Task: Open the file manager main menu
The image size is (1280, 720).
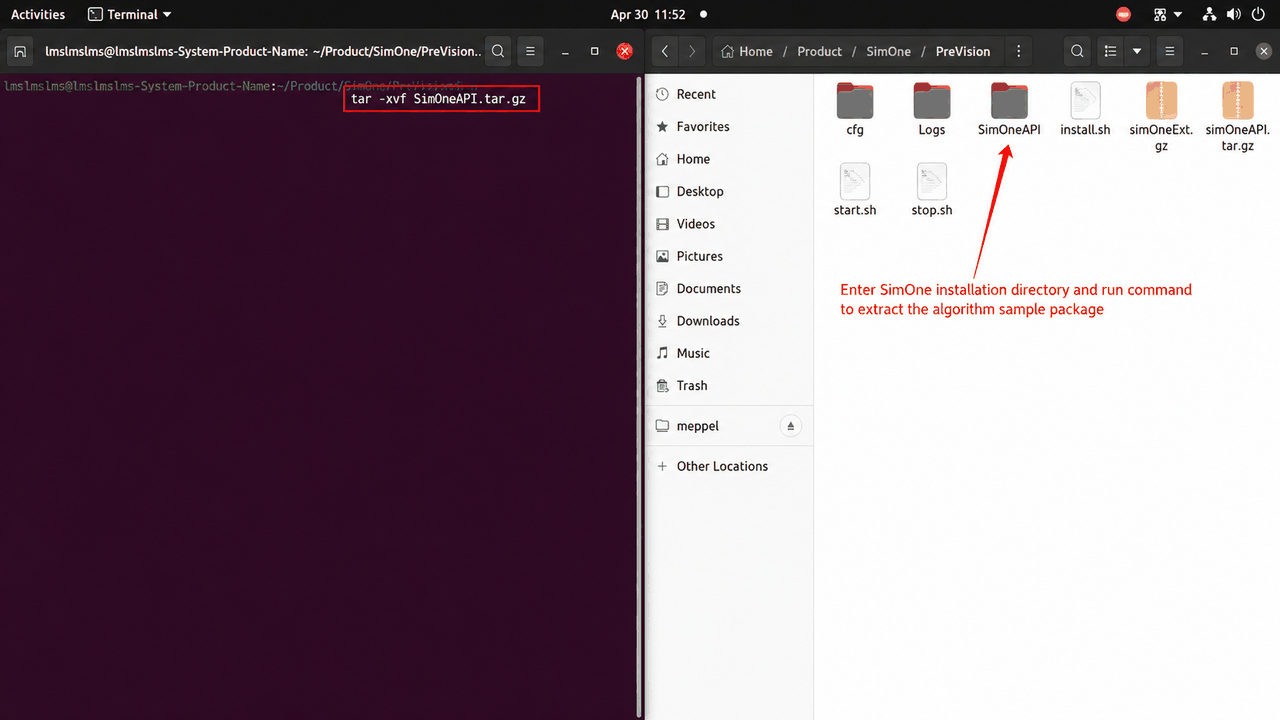Action: [x=1170, y=51]
